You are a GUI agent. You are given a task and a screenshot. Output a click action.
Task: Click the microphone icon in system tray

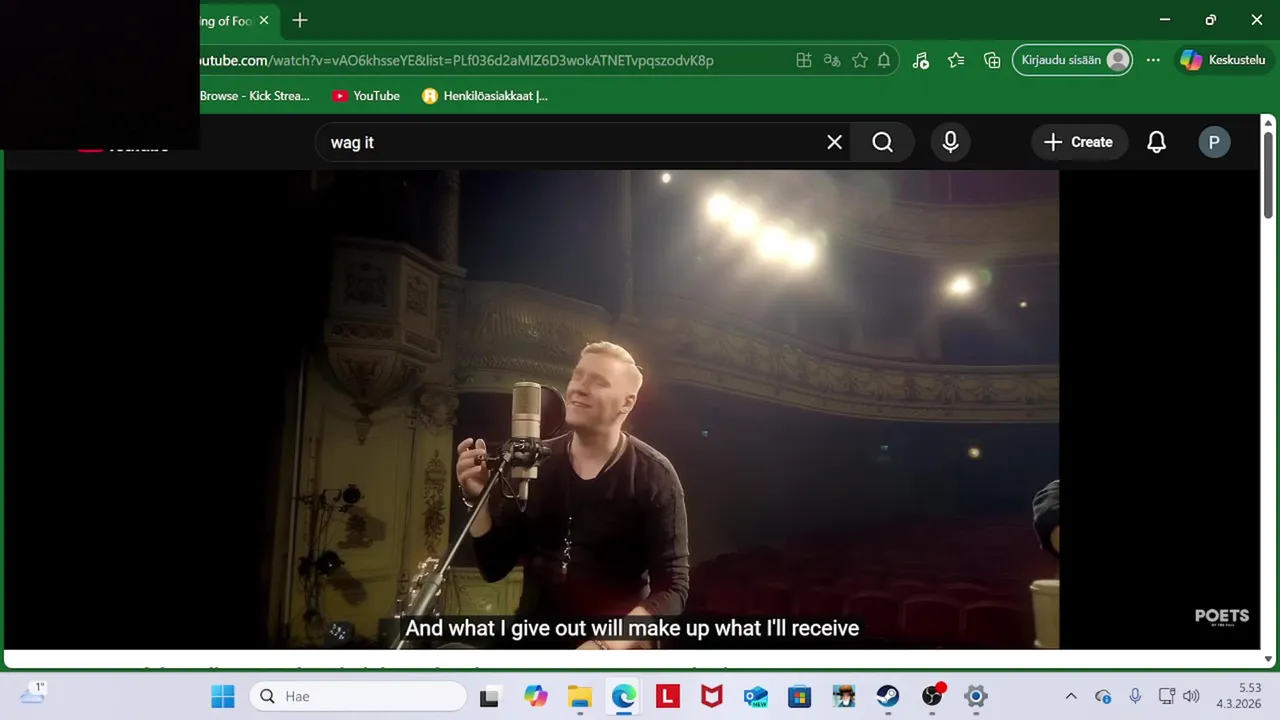(1135, 696)
